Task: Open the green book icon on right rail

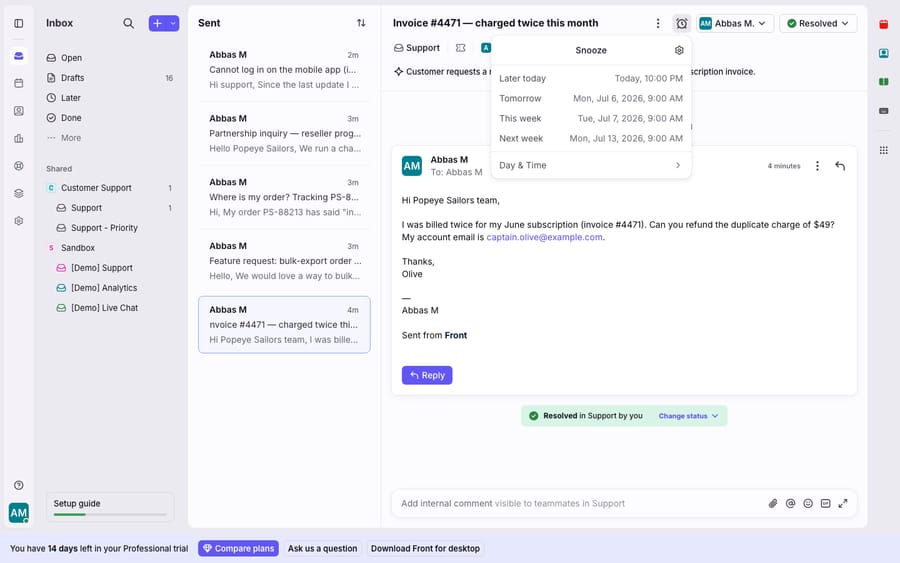Action: [884, 81]
